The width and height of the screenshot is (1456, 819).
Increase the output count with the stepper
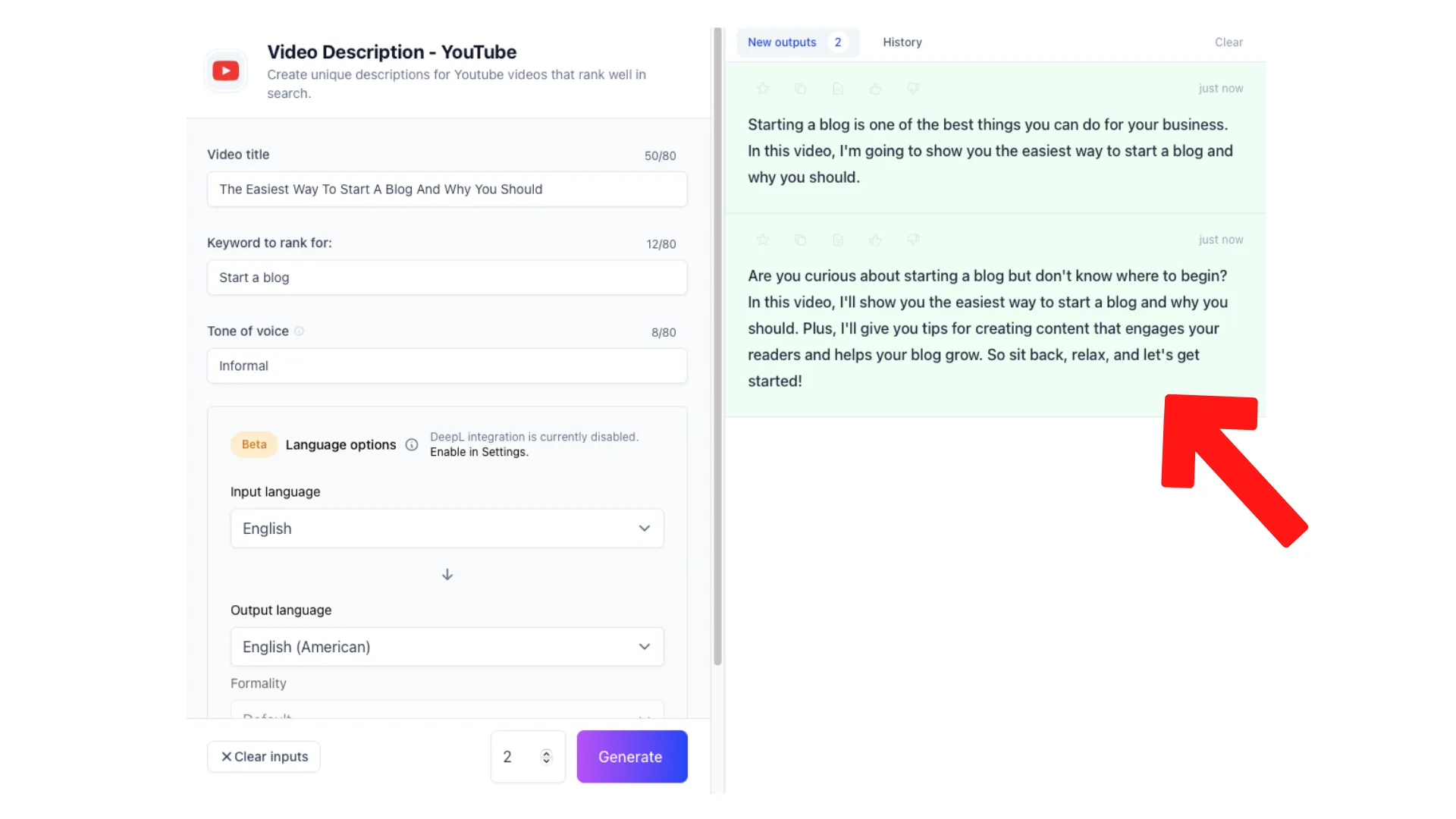tap(545, 752)
